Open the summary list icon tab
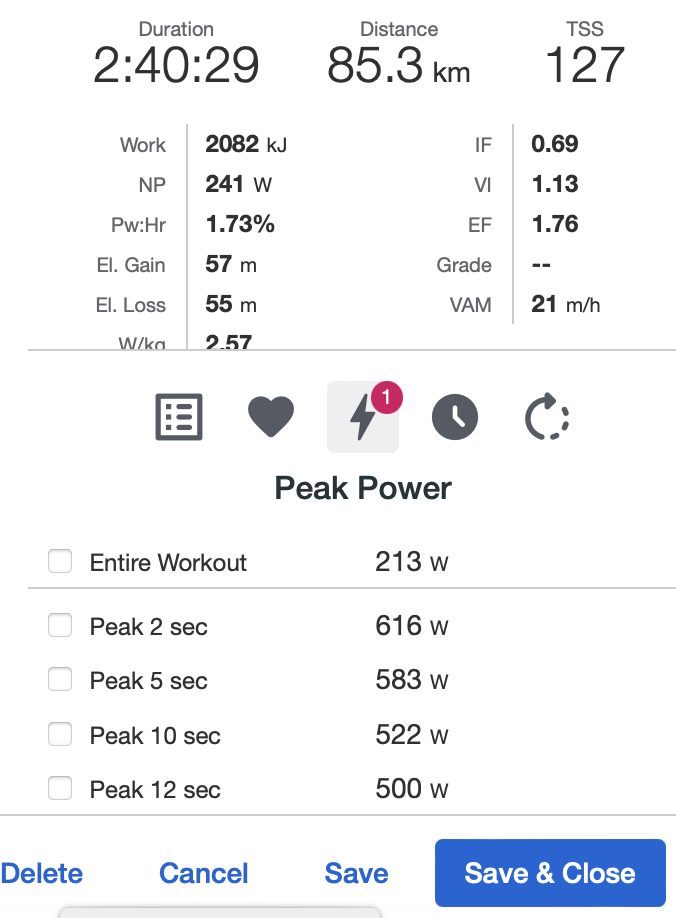Viewport: 676px width, 918px height. tap(179, 417)
